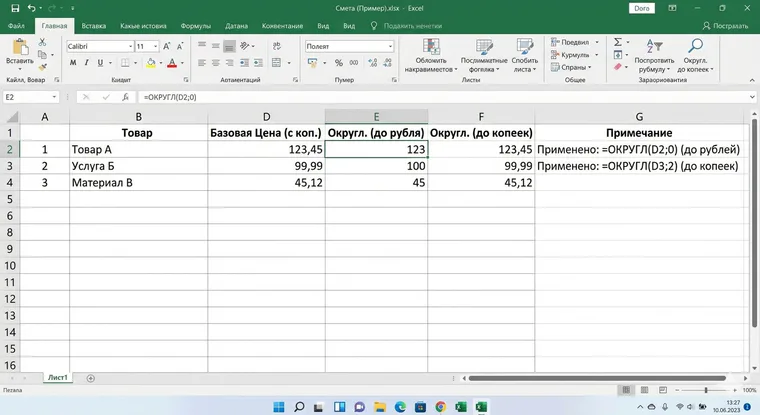Viewport: 760px width, 415px height.
Task: Open cell styles icon
Action: tap(524, 47)
